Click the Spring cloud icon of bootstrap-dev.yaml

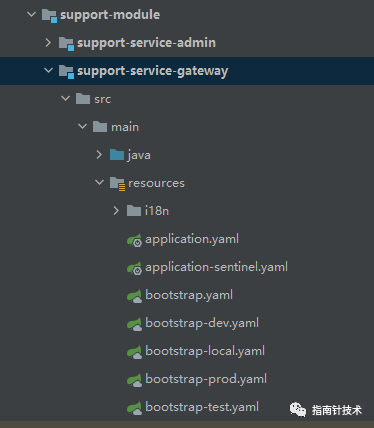coord(134,324)
